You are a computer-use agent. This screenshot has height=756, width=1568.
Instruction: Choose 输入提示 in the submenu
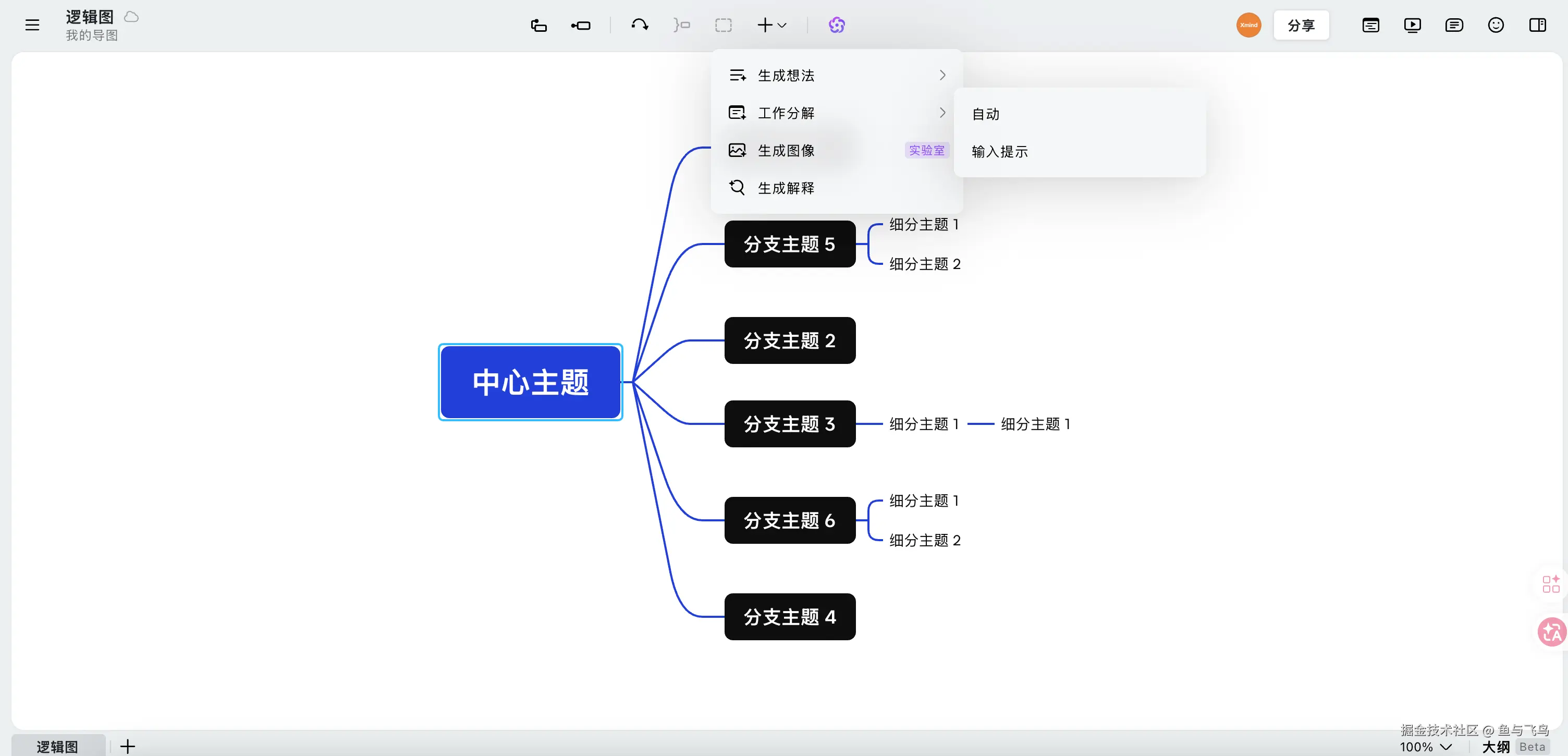(x=1079, y=152)
